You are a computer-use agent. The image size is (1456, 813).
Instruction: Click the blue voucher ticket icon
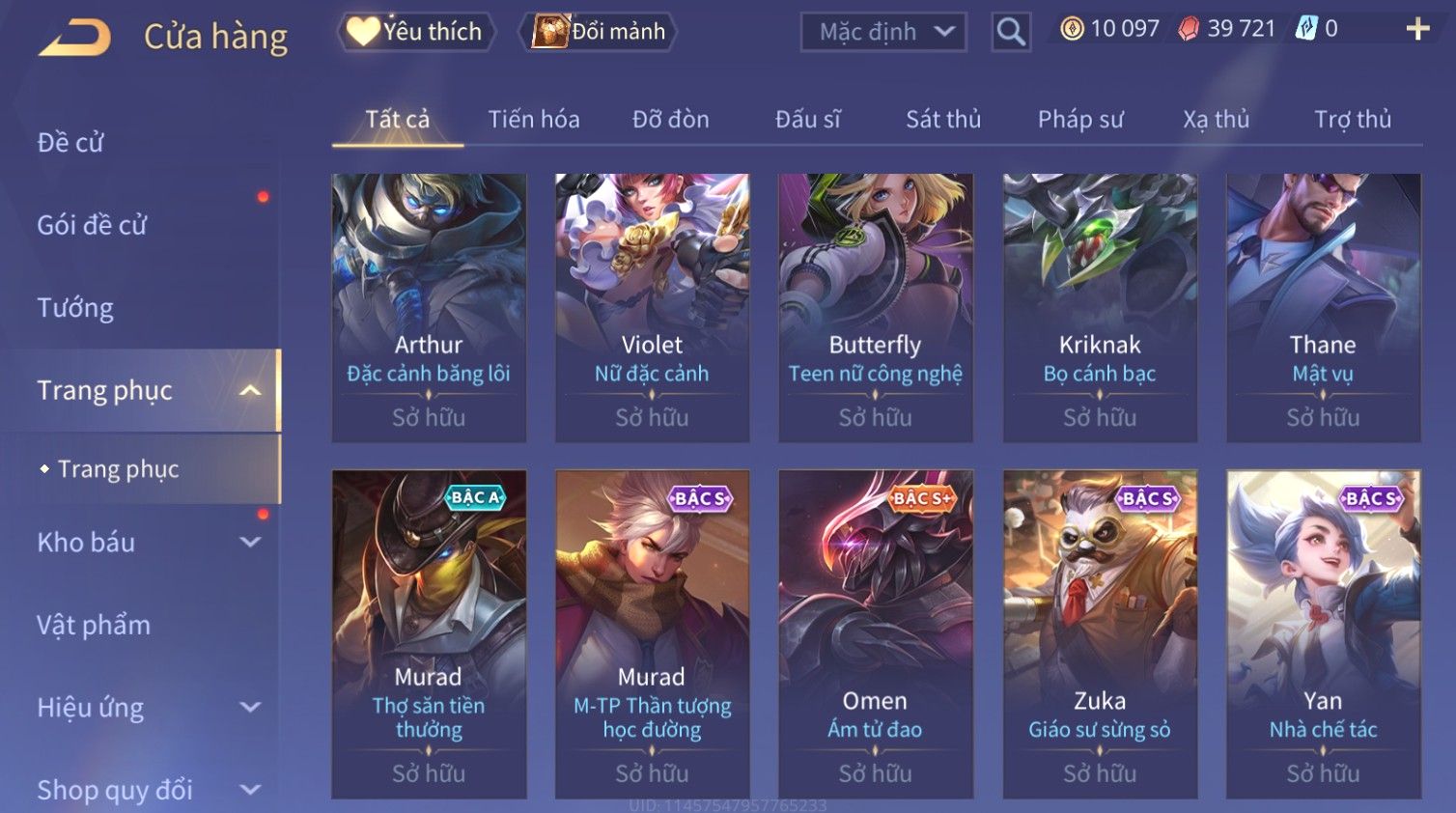coord(1306,29)
